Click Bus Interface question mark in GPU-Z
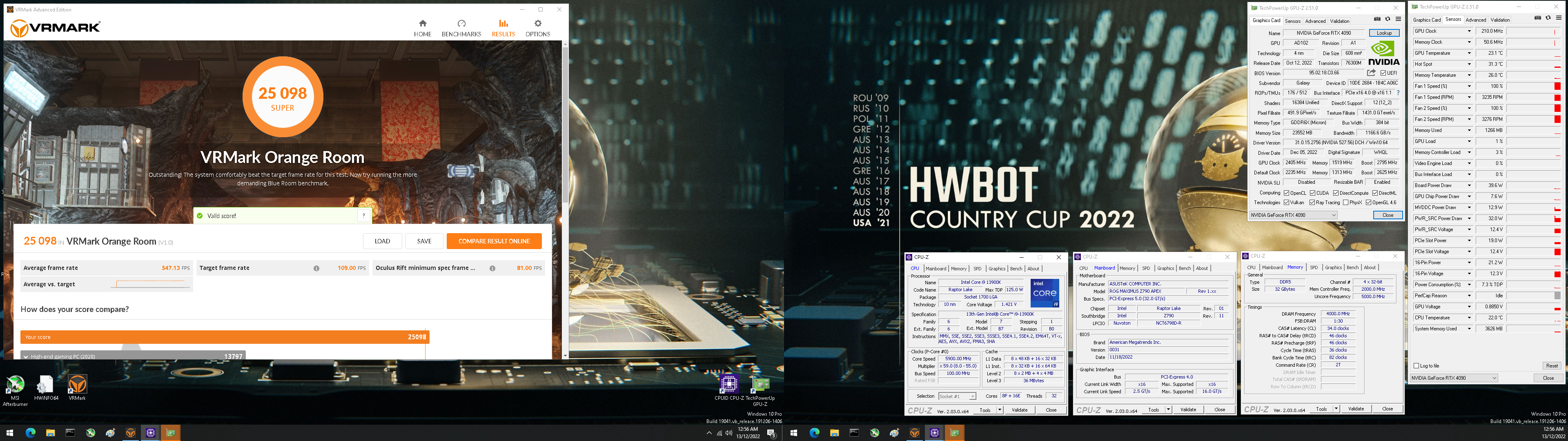1568x441 pixels. 1398,93
